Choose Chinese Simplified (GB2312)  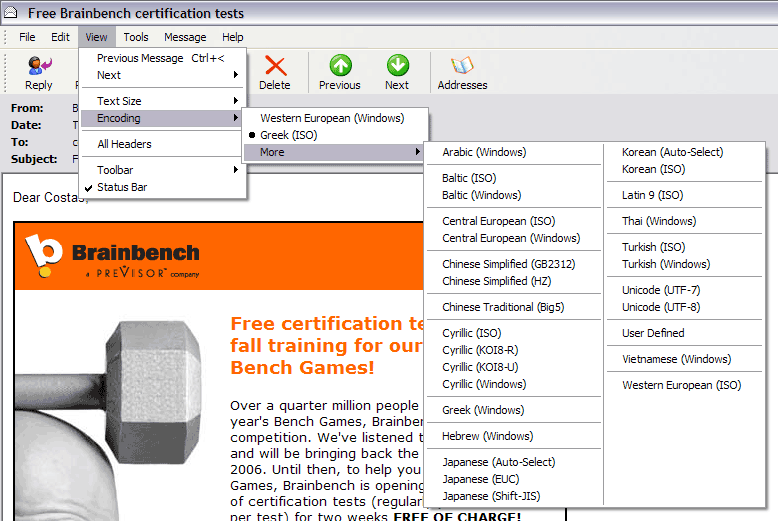[x=514, y=264]
